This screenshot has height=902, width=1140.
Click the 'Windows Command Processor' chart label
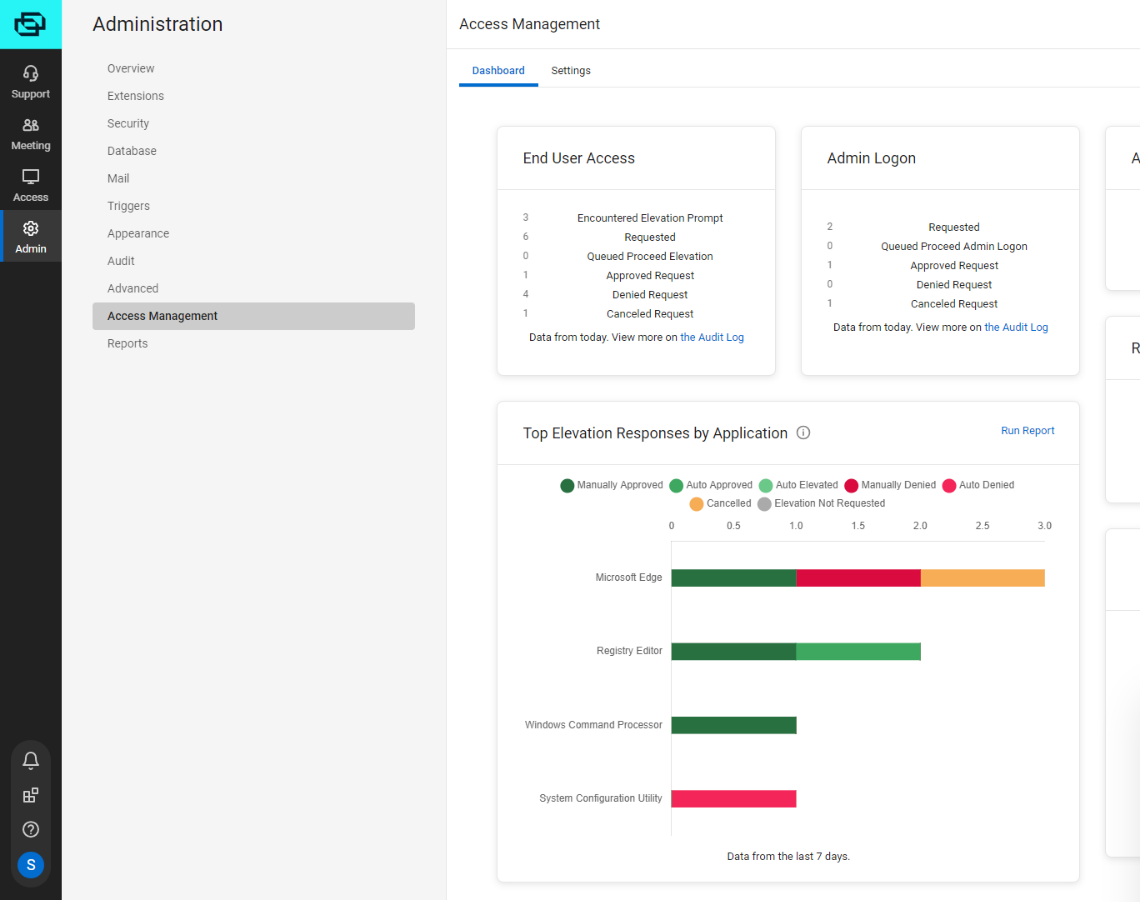(x=593, y=725)
